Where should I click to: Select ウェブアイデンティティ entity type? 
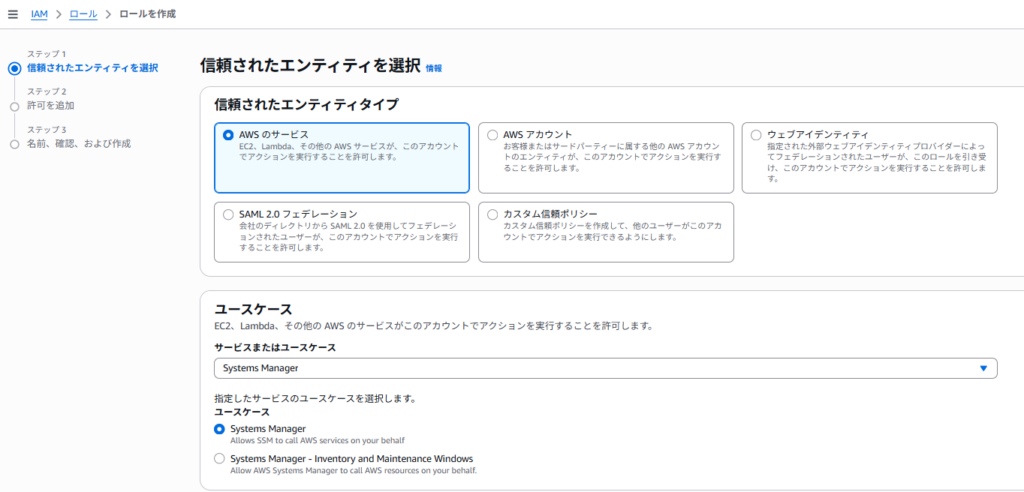[869, 157]
